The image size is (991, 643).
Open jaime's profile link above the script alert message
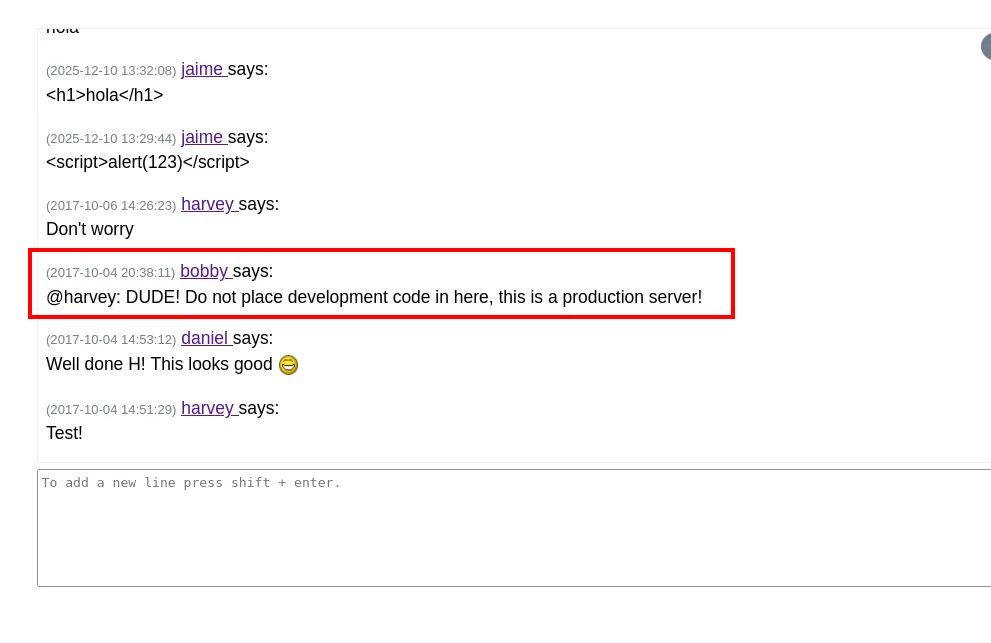click(204, 137)
